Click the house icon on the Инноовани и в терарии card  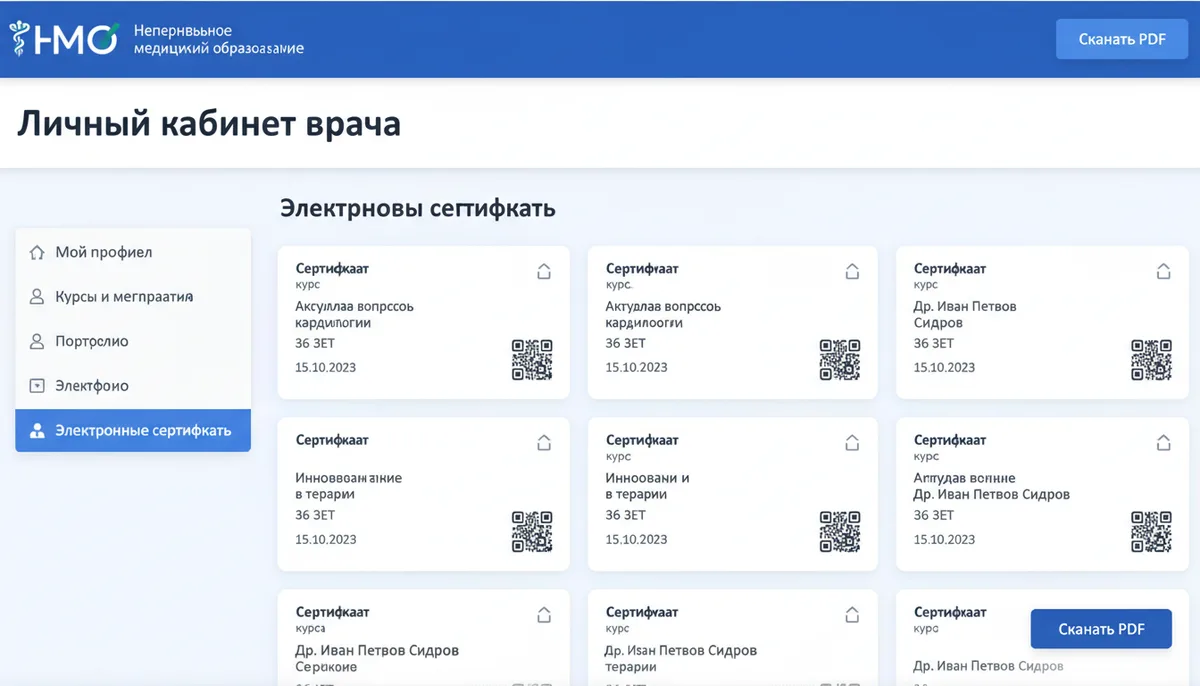[853, 441]
